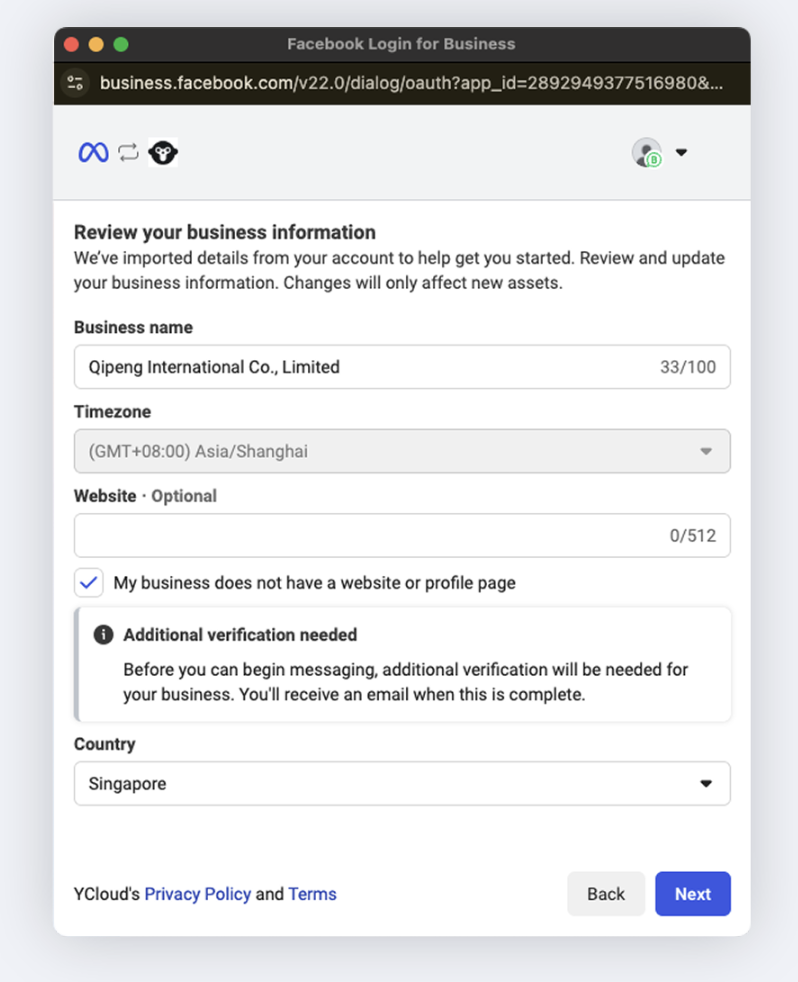Image resolution: width=798 pixels, height=982 pixels.
Task: Click the sync arrows icon between logos
Action: click(x=128, y=152)
